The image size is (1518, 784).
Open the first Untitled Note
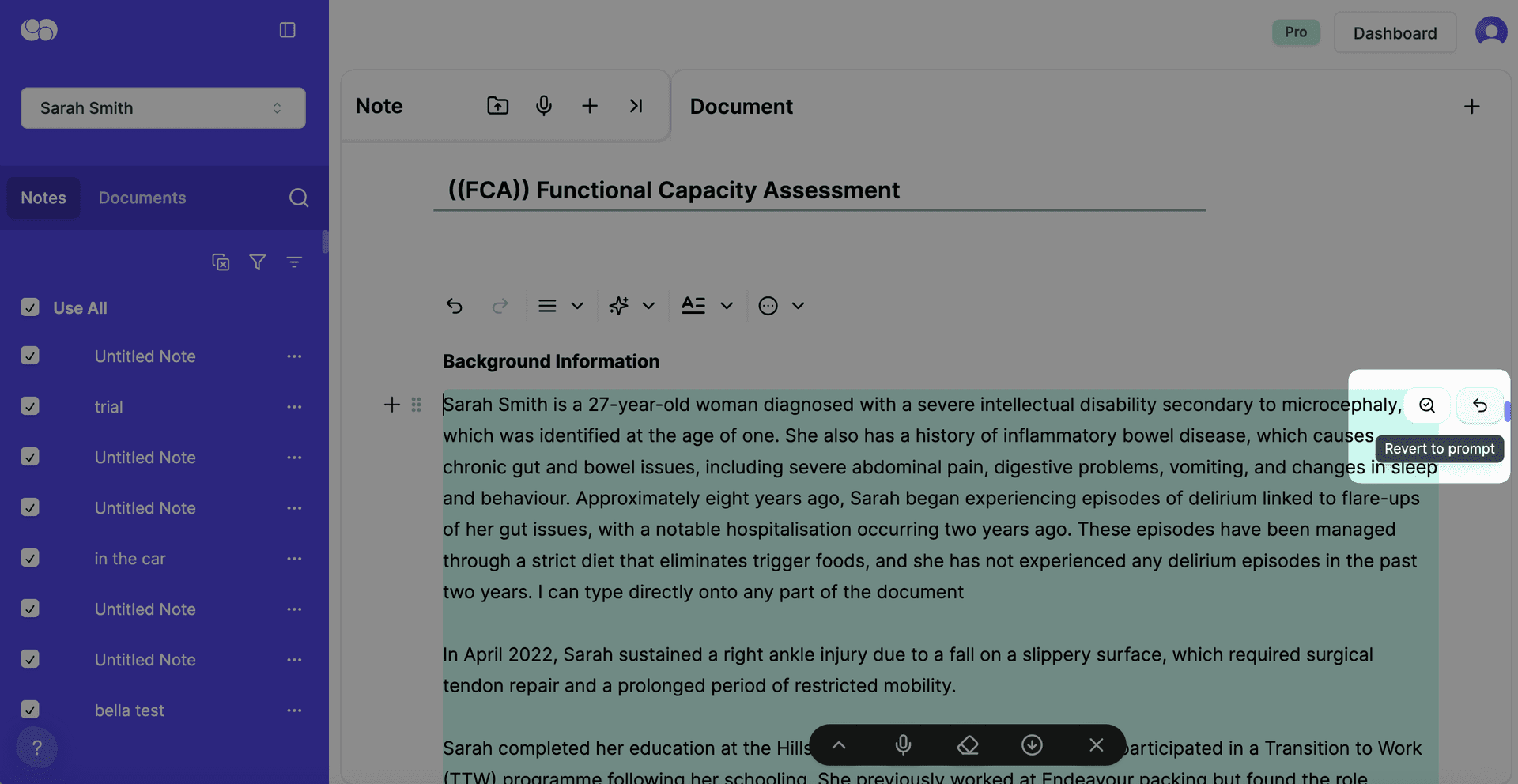point(145,356)
